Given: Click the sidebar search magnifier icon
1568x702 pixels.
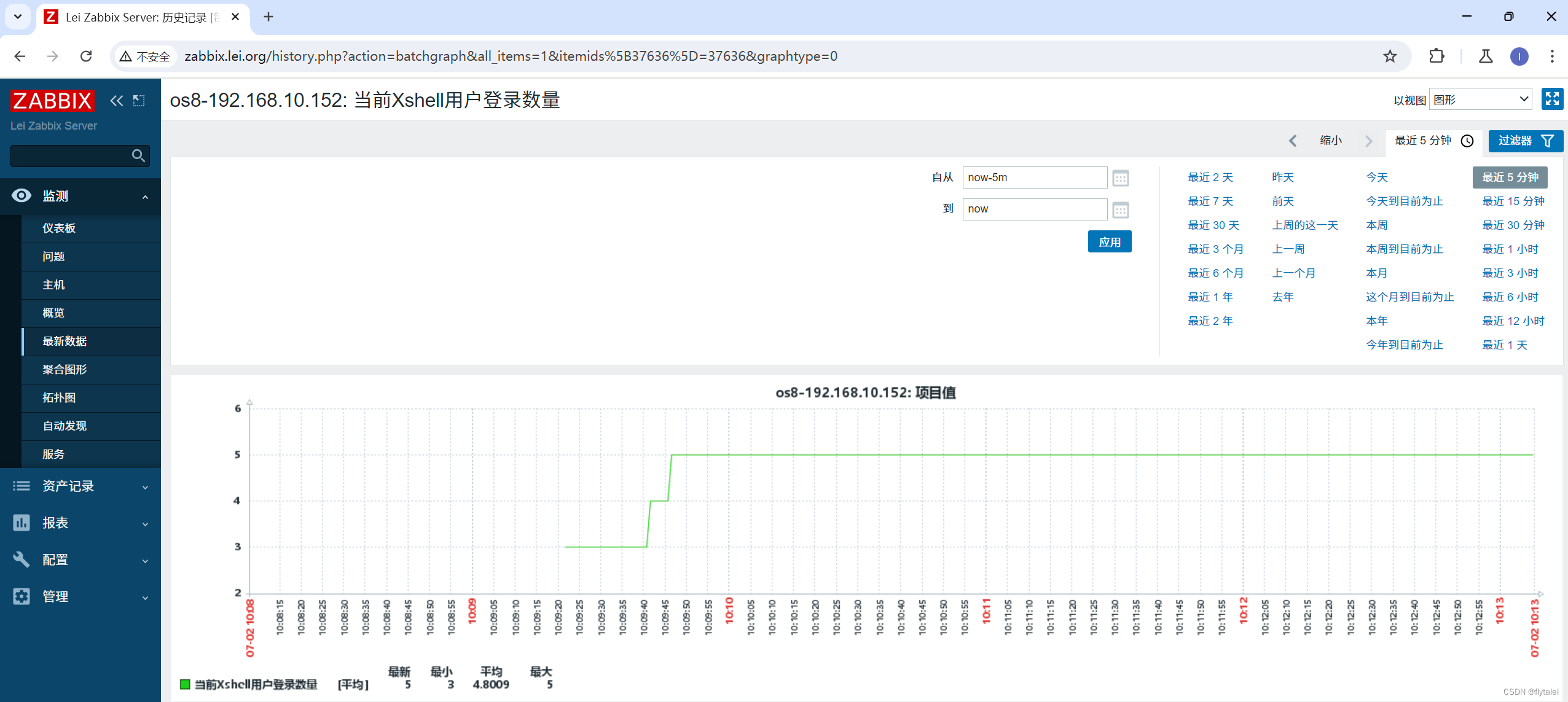Looking at the screenshot, I should [x=139, y=156].
